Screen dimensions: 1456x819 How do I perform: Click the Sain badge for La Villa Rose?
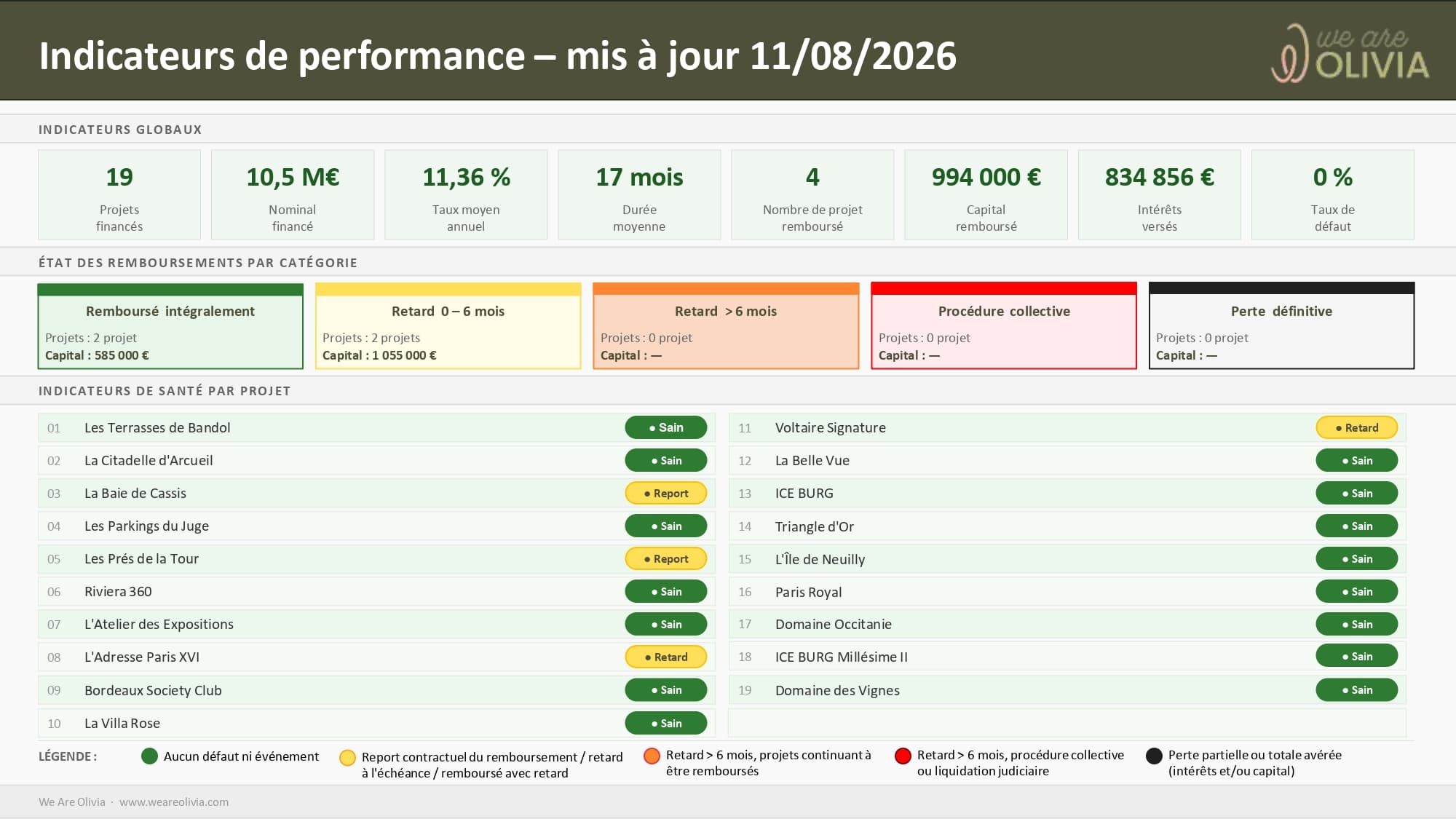666,723
